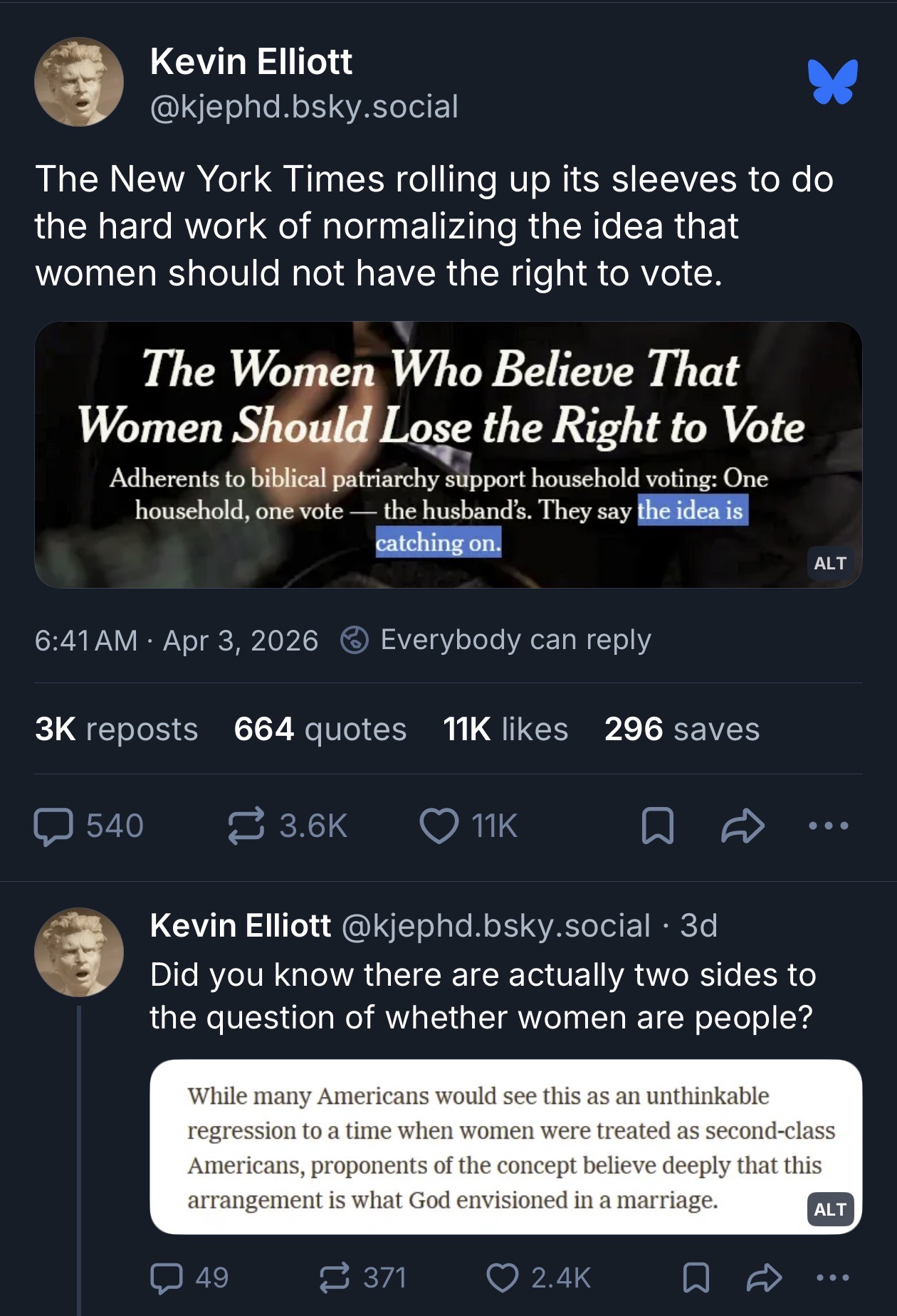Open reply icon on main post

pyautogui.click(x=53, y=826)
